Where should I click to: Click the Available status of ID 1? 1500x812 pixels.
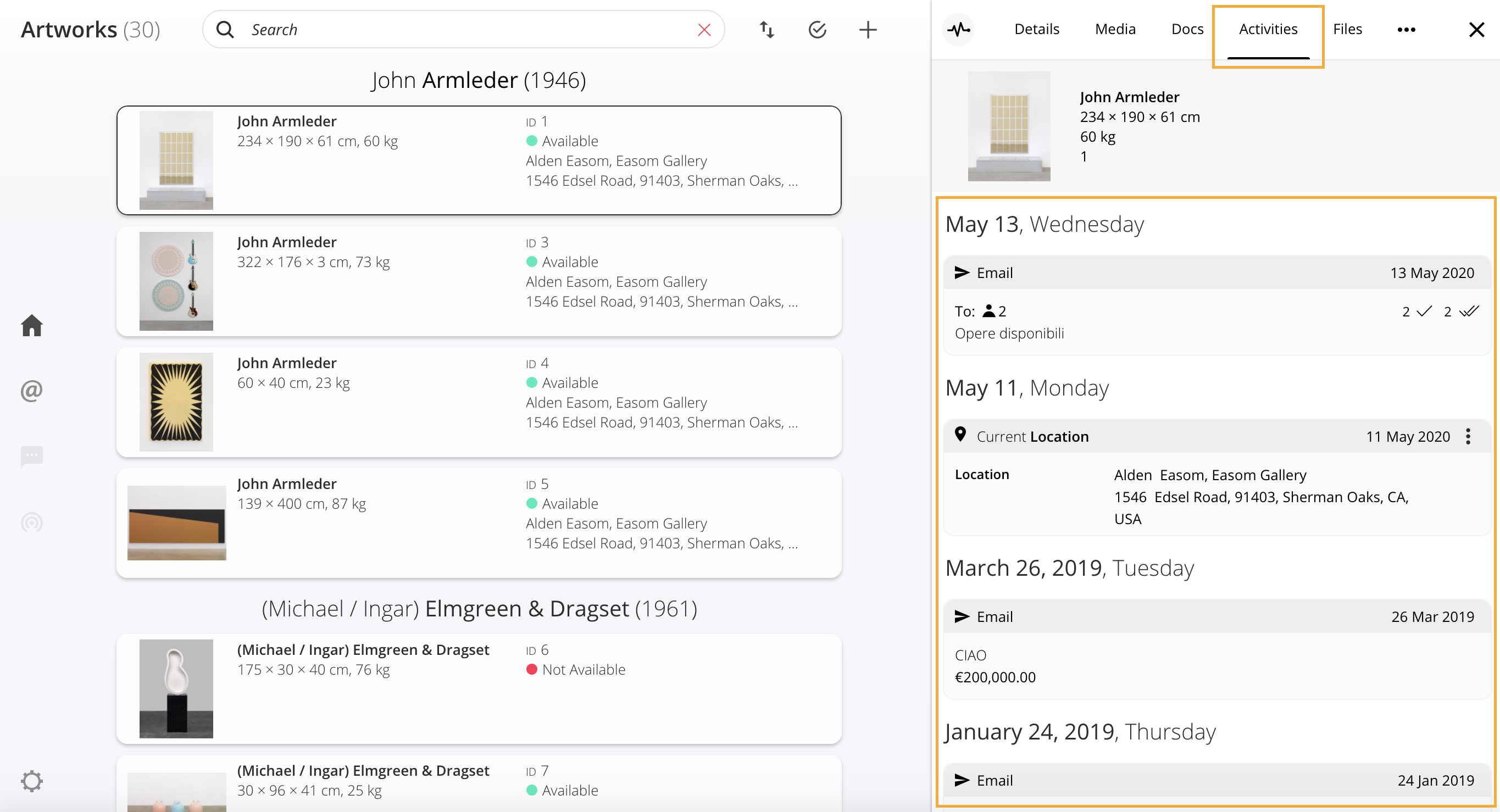(562, 141)
